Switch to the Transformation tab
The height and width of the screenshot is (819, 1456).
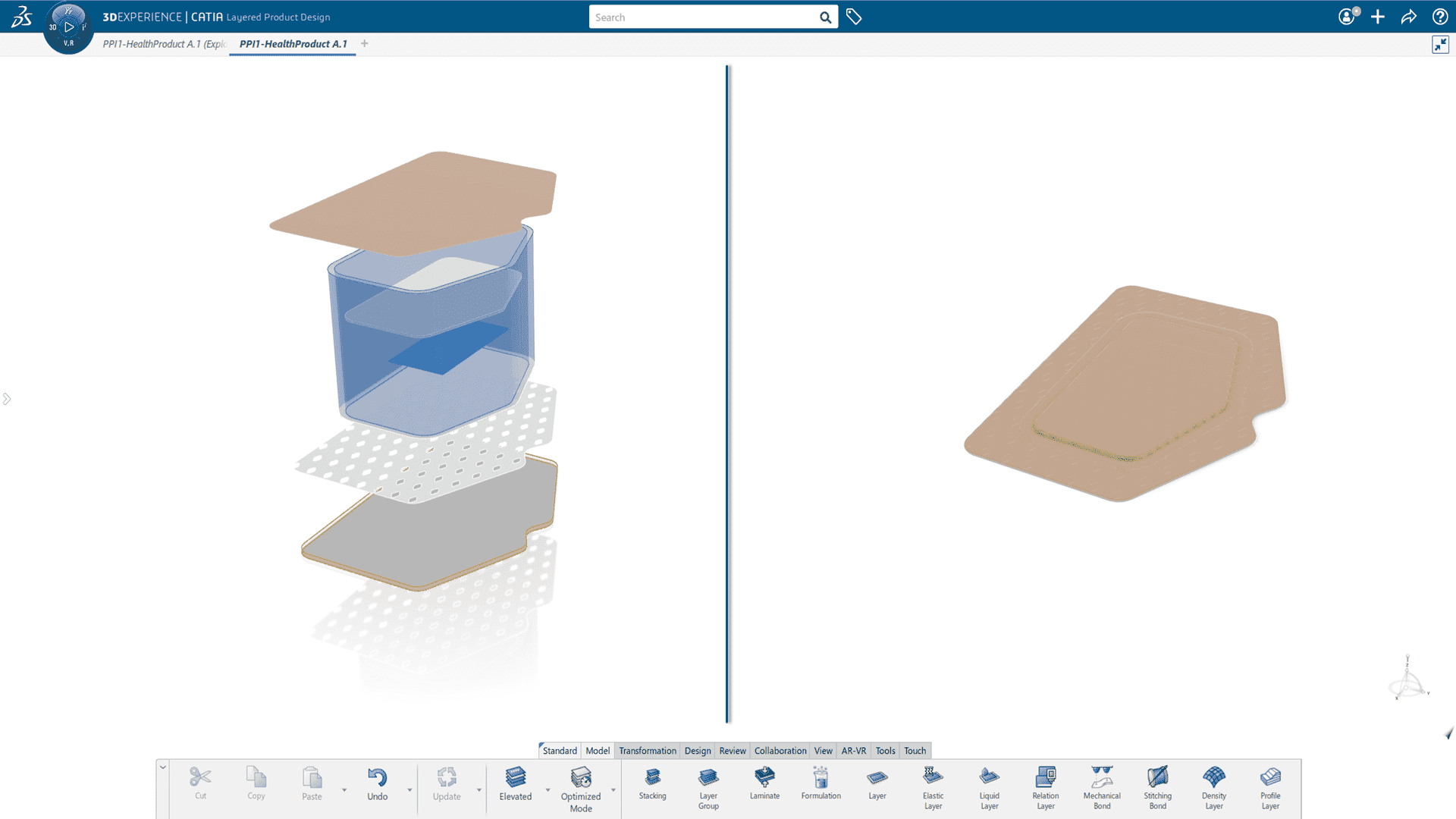click(x=648, y=751)
